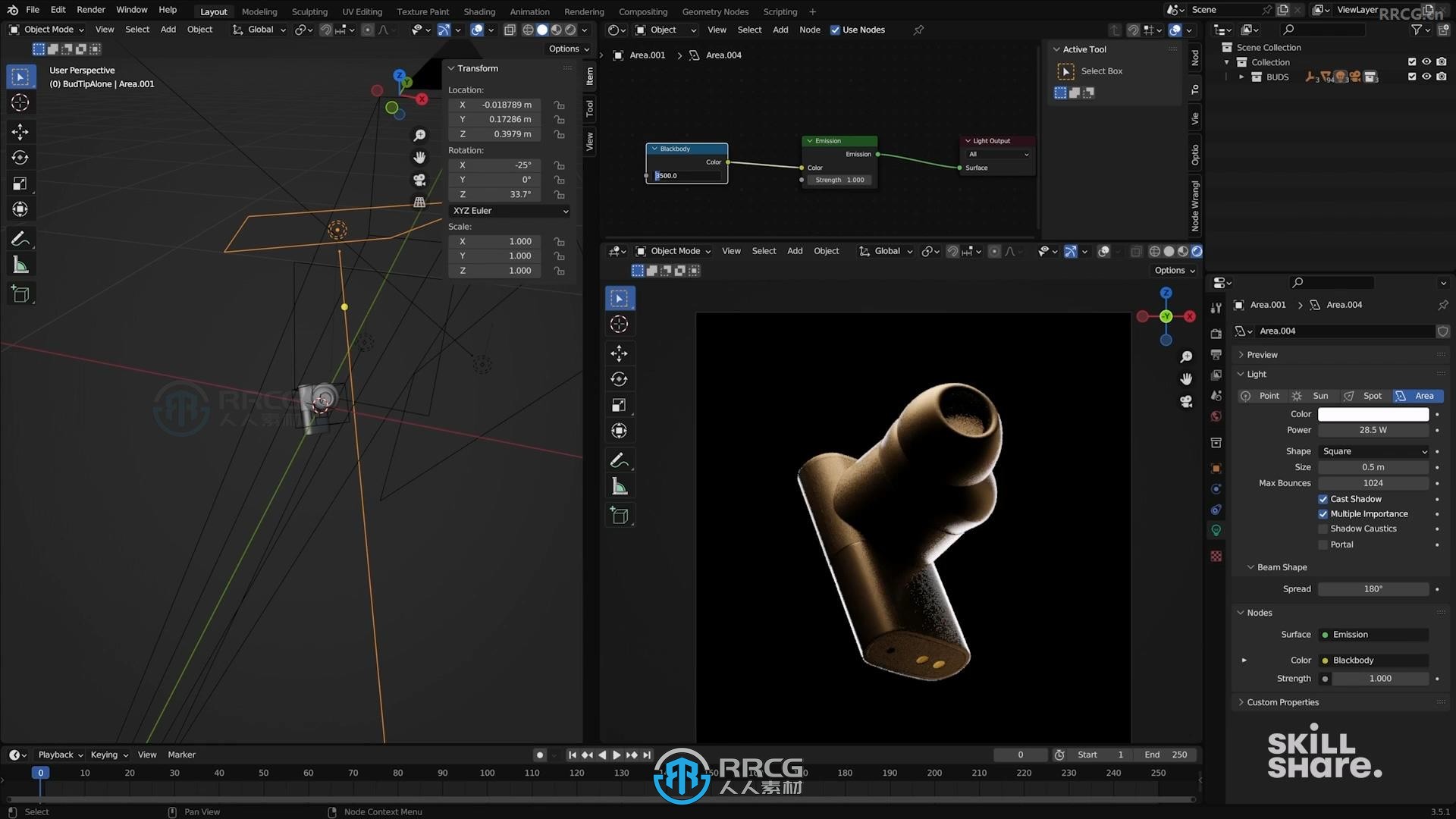Click the Color Blackbody link button
The image size is (1456, 819).
(1373, 661)
